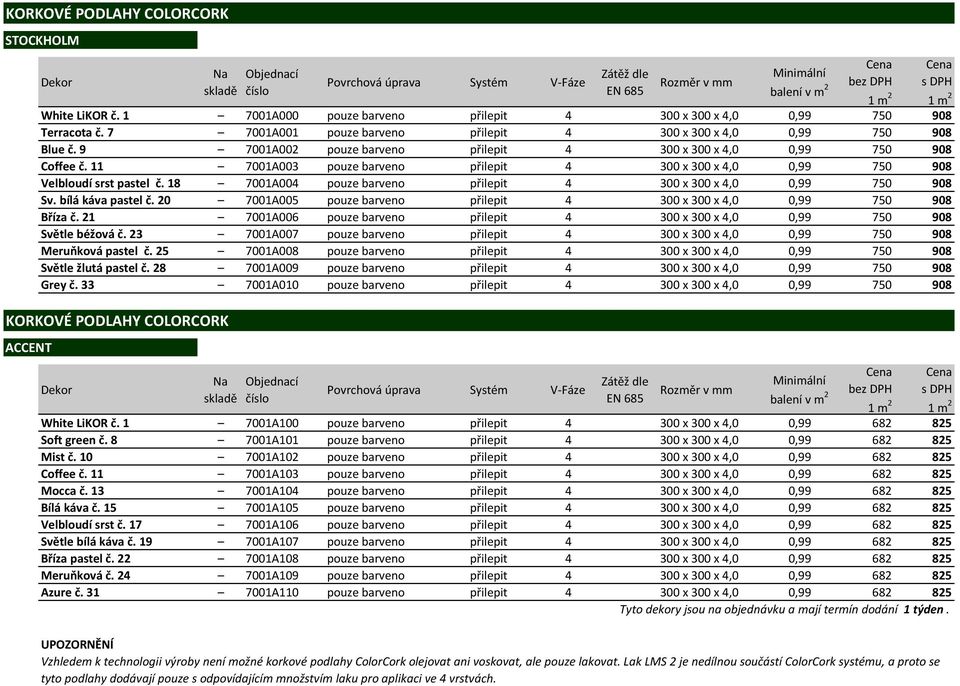Click decor name Mocca č. 13
The image size is (960, 686).
tap(72, 491)
